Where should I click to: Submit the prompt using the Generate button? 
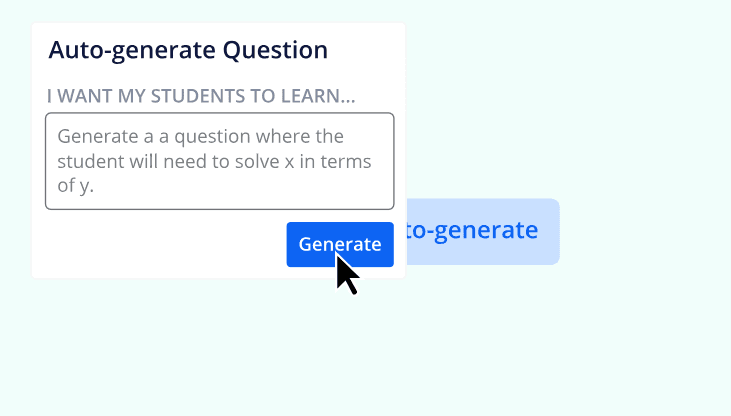pyautogui.click(x=340, y=244)
